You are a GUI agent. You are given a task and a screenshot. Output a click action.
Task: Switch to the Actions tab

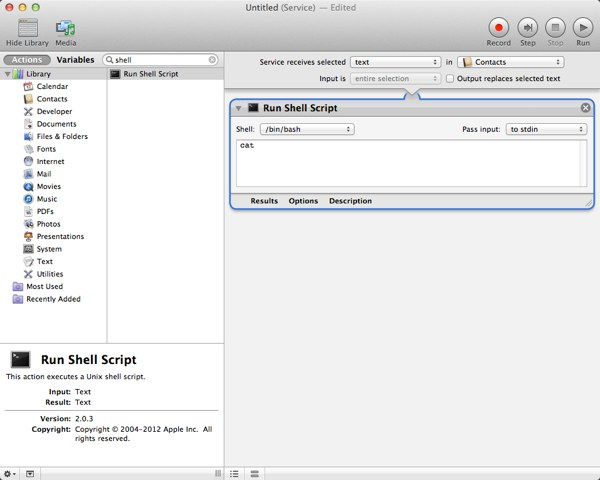[27, 60]
